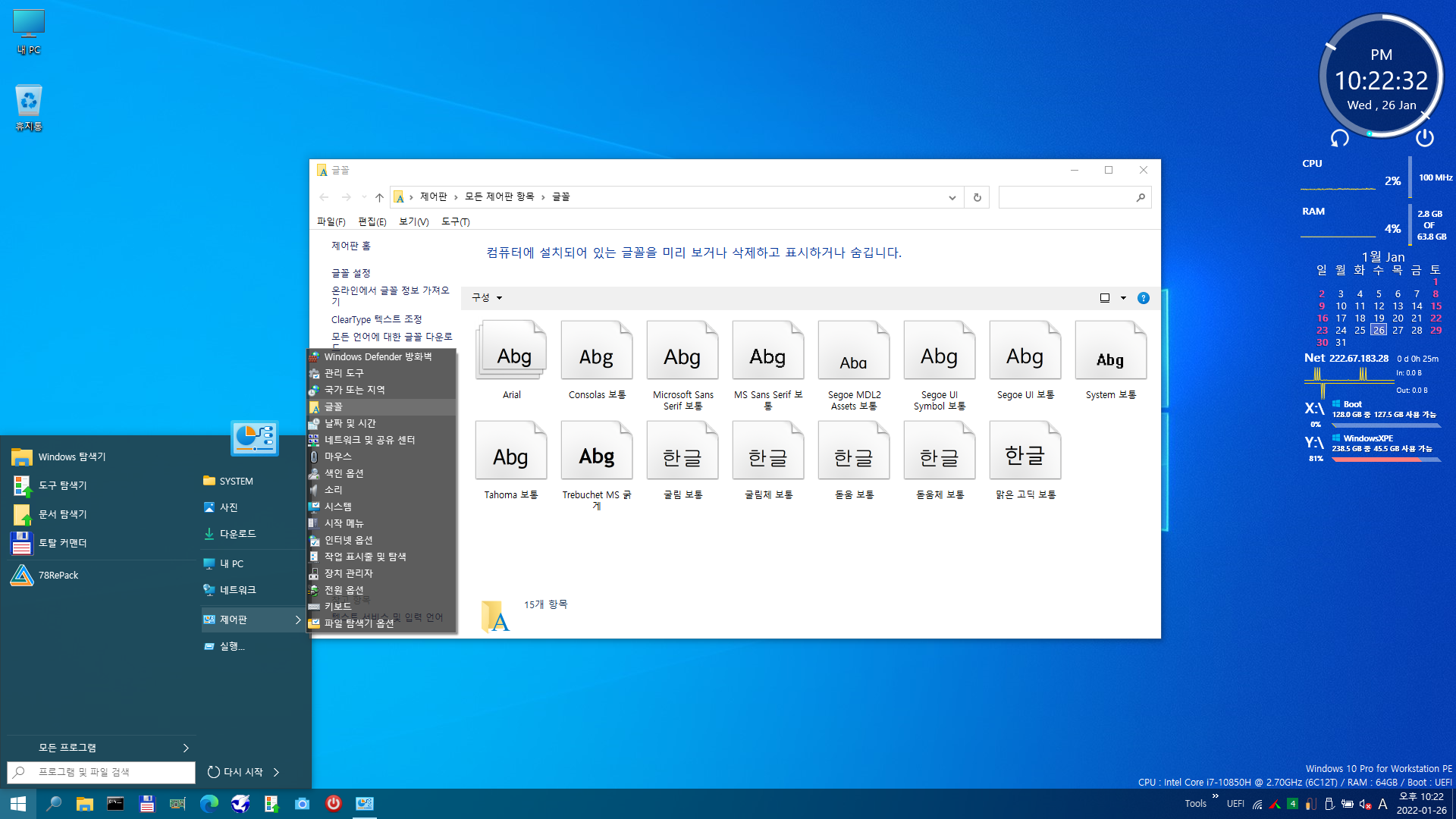The width and height of the screenshot is (1456, 819).
Task: Open the 내 PC desktop icon
Action: [29, 32]
